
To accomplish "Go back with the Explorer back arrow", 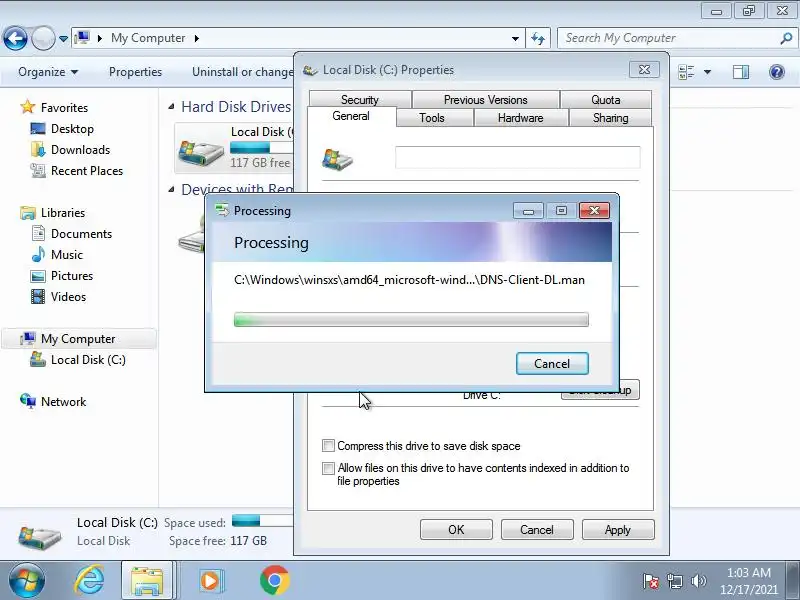I will tap(15, 38).
